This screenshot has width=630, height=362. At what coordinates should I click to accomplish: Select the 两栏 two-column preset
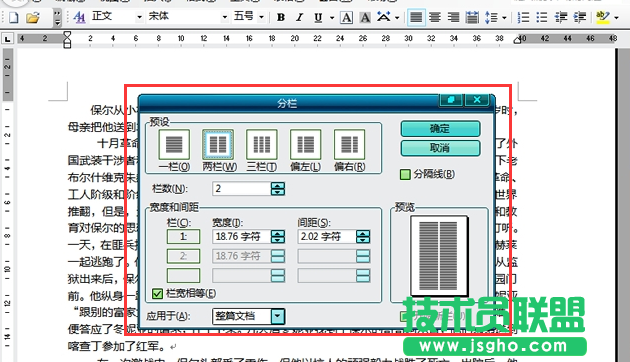218,144
